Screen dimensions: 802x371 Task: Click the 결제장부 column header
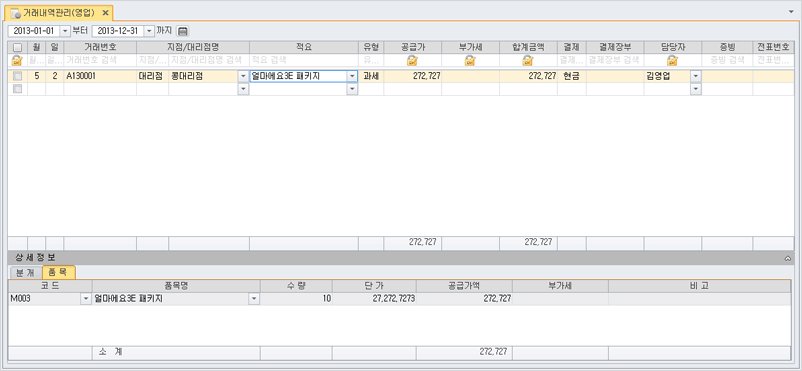(615, 47)
